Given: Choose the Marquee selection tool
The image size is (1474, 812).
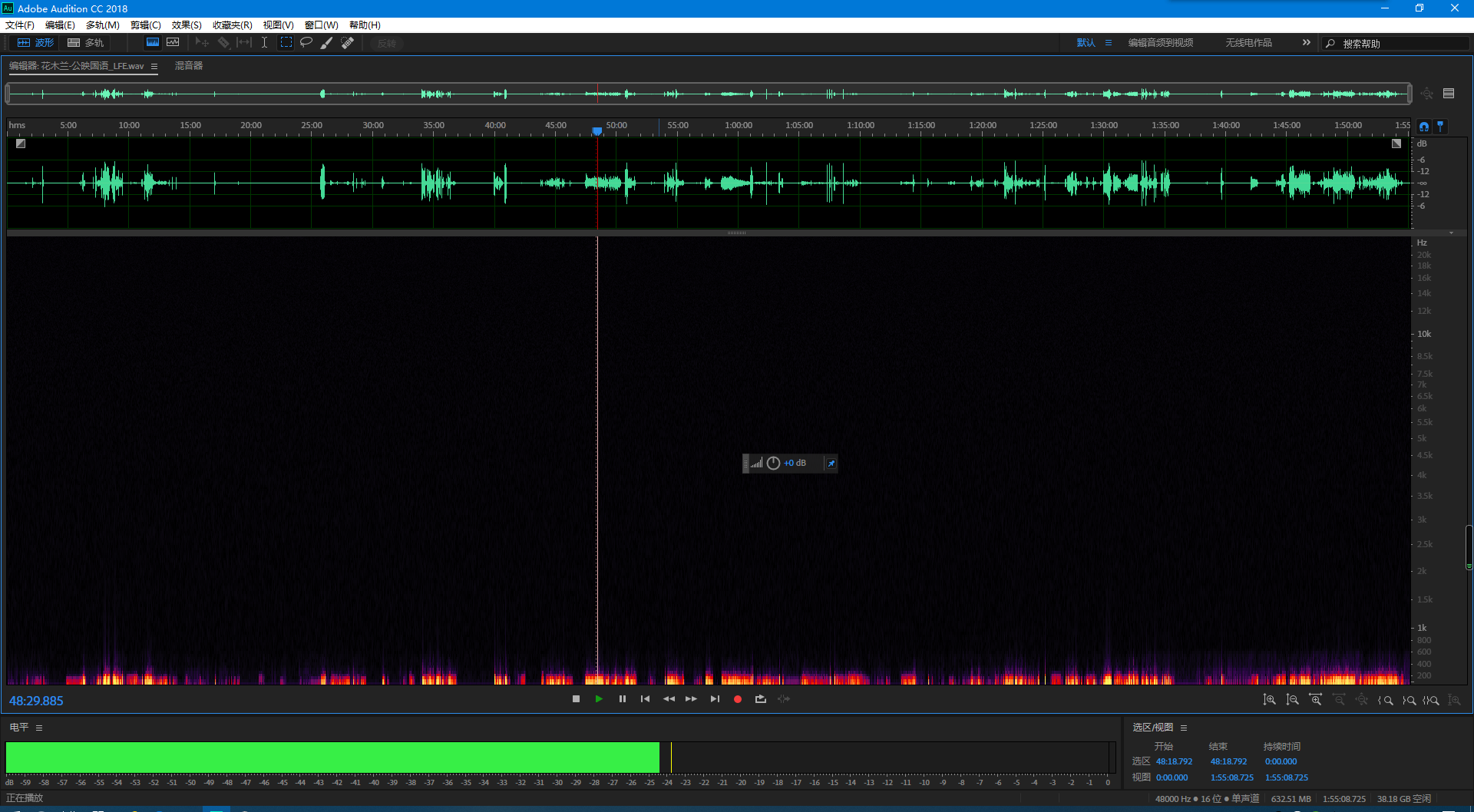Looking at the screenshot, I should click(x=286, y=43).
